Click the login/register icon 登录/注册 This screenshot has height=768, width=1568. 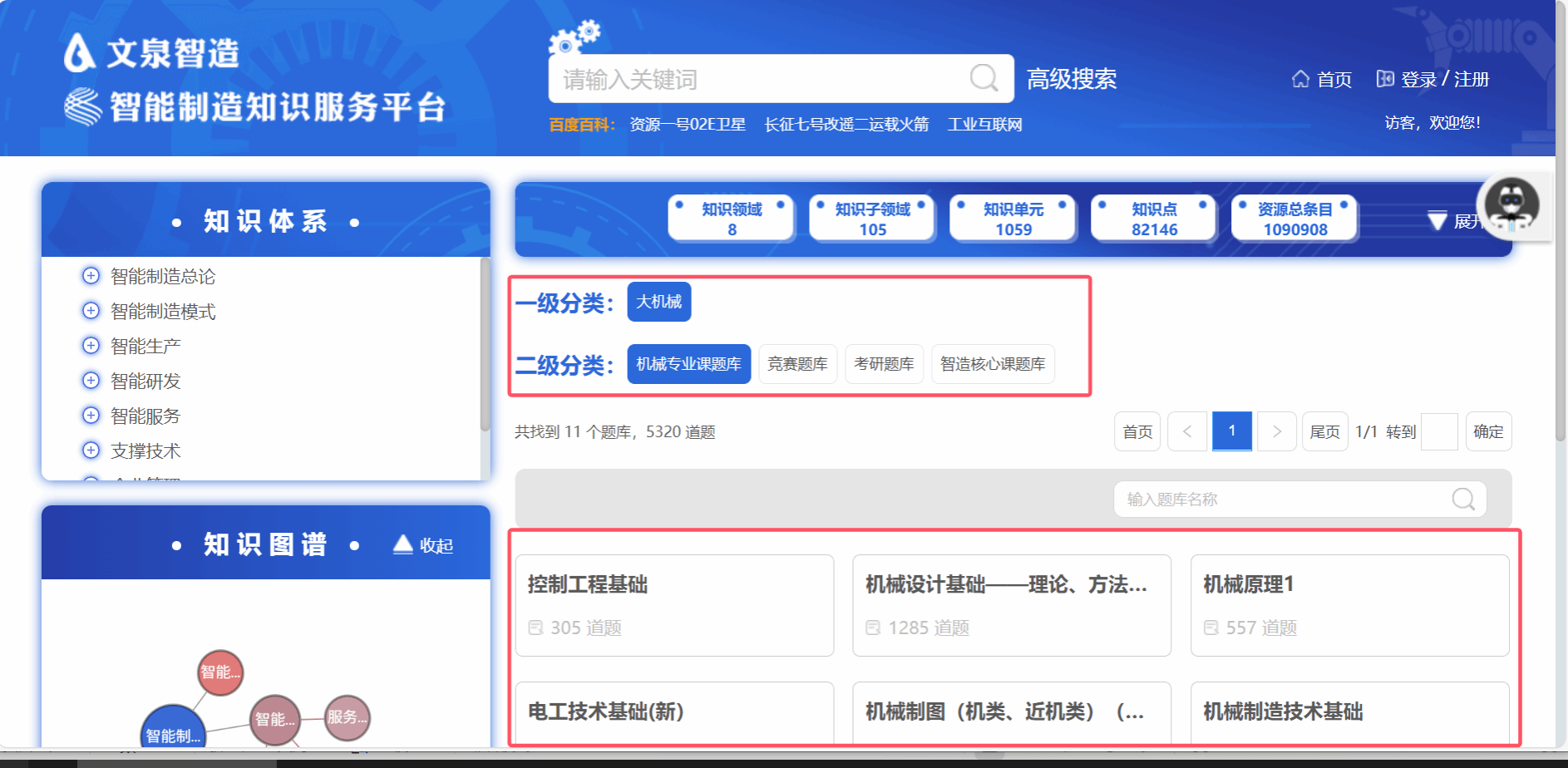[x=1385, y=79]
